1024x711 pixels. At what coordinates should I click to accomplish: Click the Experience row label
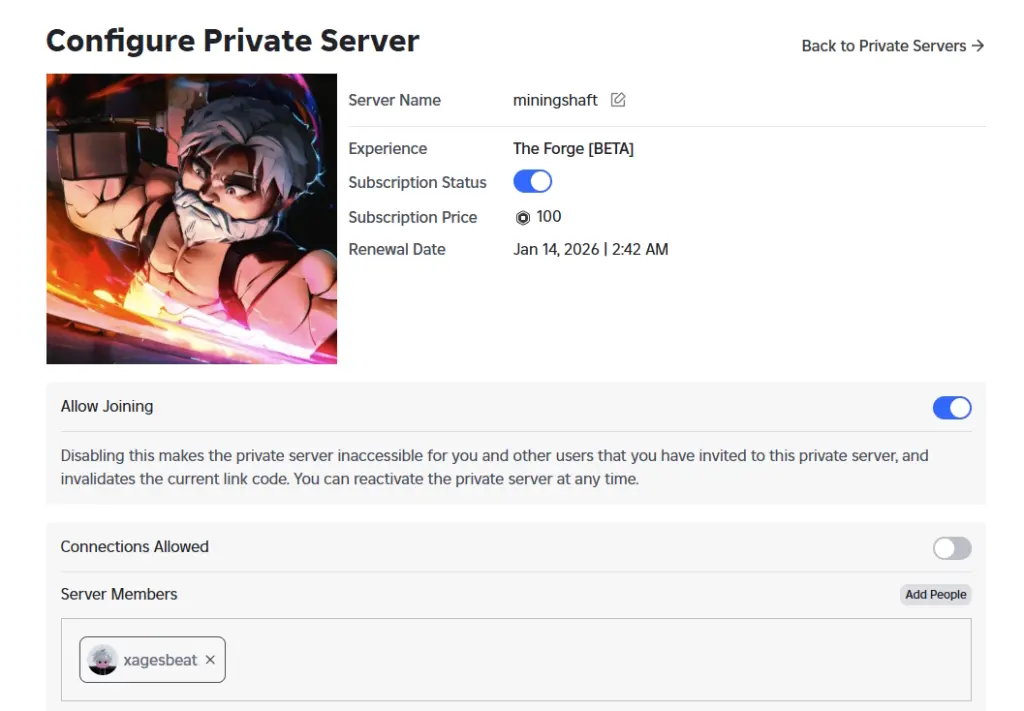pos(387,148)
